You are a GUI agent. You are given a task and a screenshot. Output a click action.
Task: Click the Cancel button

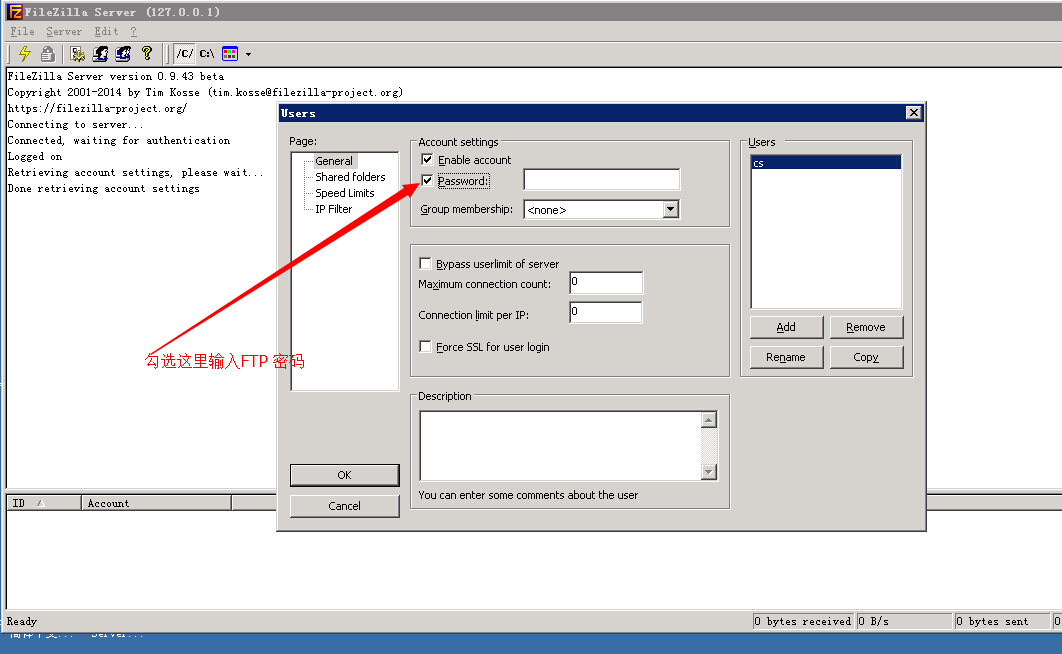[345, 506]
